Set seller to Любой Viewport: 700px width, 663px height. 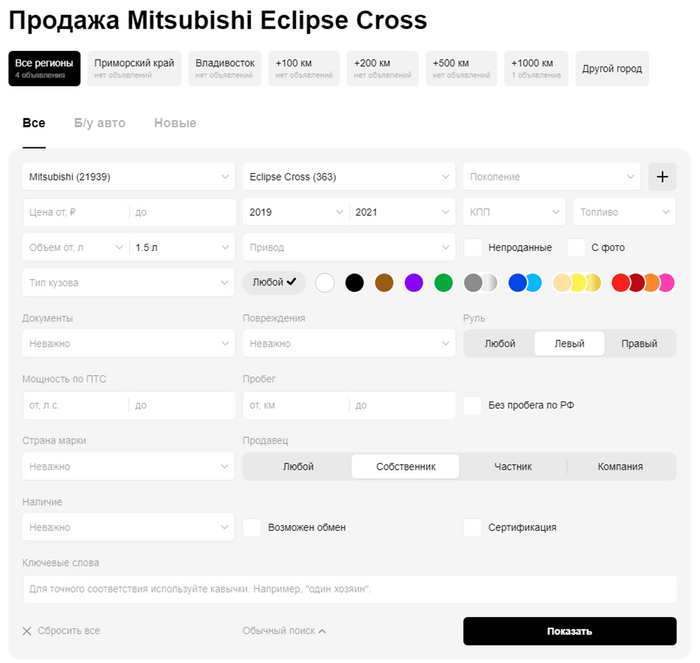(x=298, y=467)
